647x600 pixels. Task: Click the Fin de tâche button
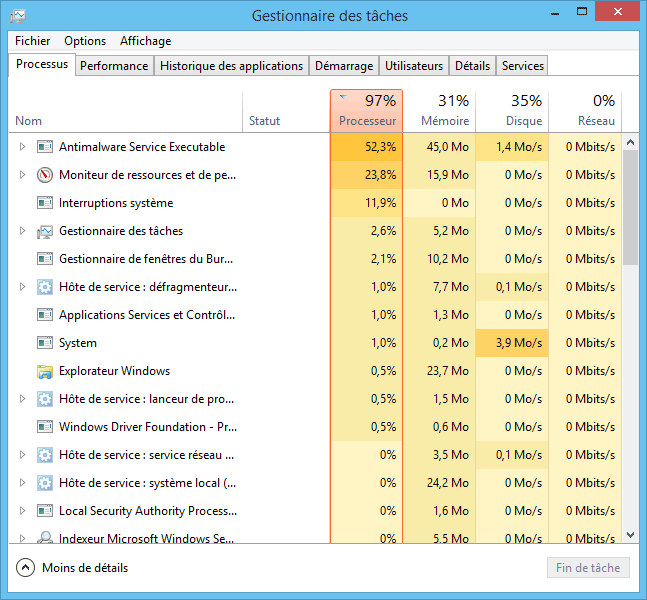pyautogui.click(x=588, y=568)
